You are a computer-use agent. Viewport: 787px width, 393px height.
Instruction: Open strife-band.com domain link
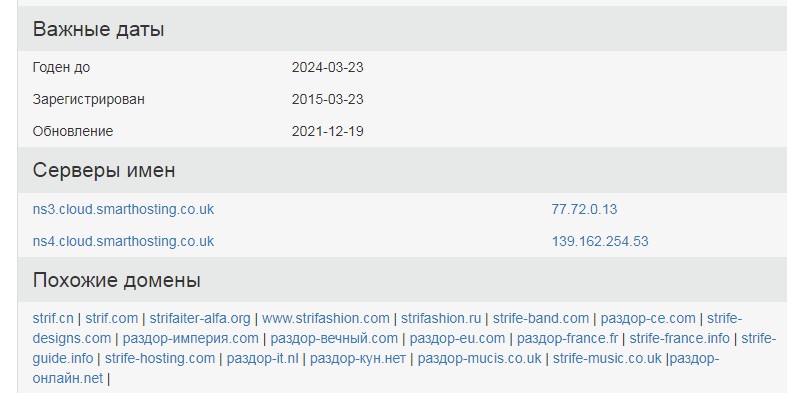click(x=541, y=319)
